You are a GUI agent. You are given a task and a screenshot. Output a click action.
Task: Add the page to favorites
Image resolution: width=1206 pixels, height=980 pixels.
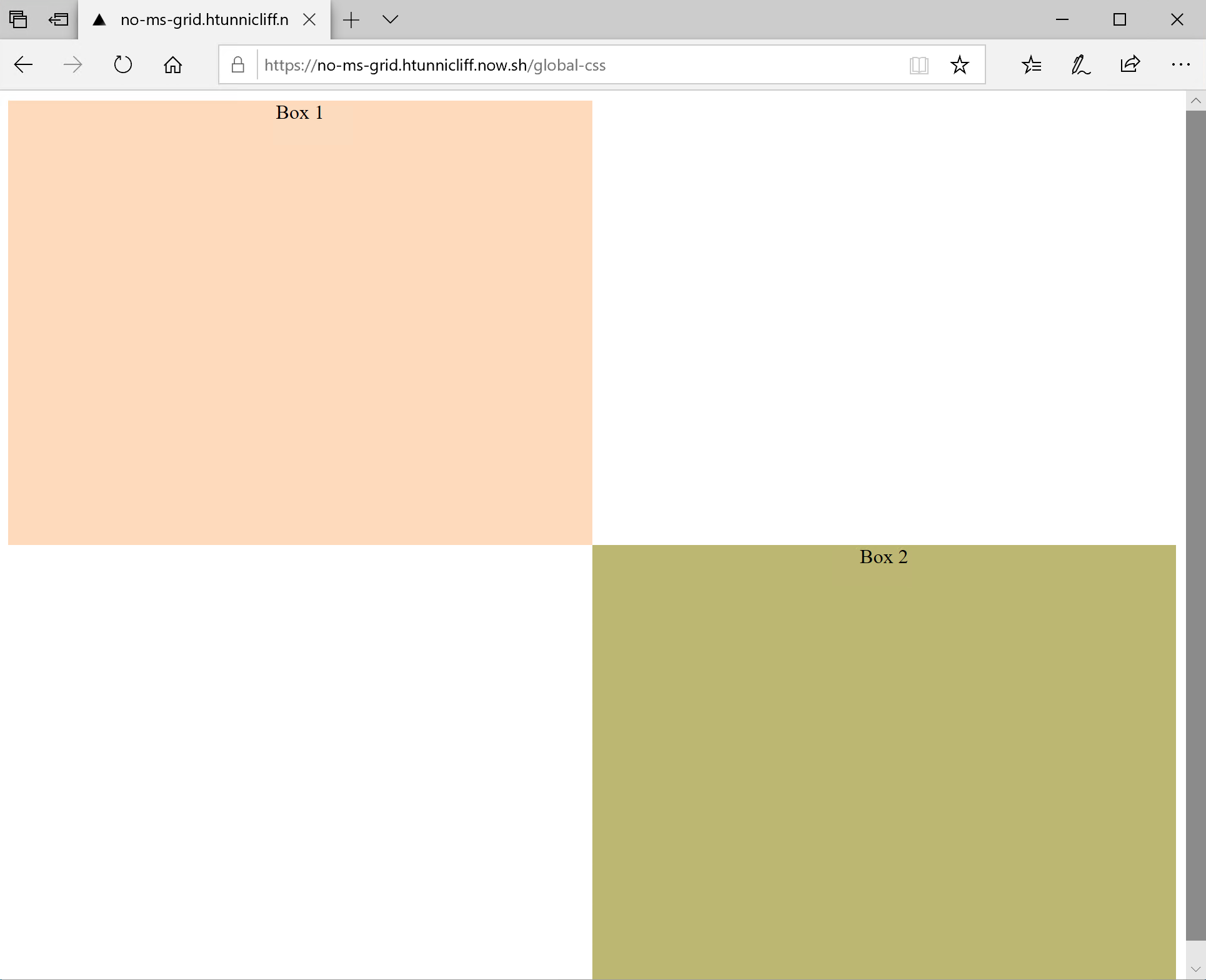point(960,64)
